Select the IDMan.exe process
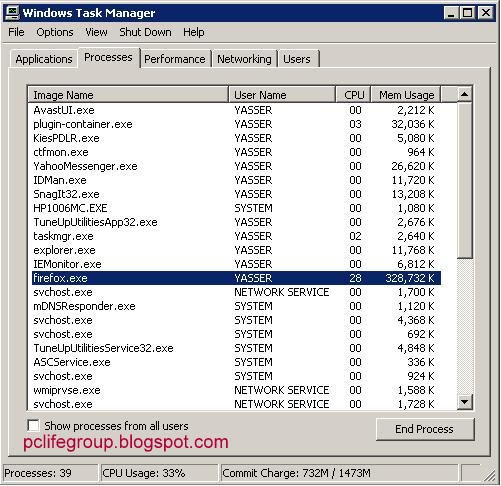501x486 pixels. pyautogui.click(x=236, y=180)
